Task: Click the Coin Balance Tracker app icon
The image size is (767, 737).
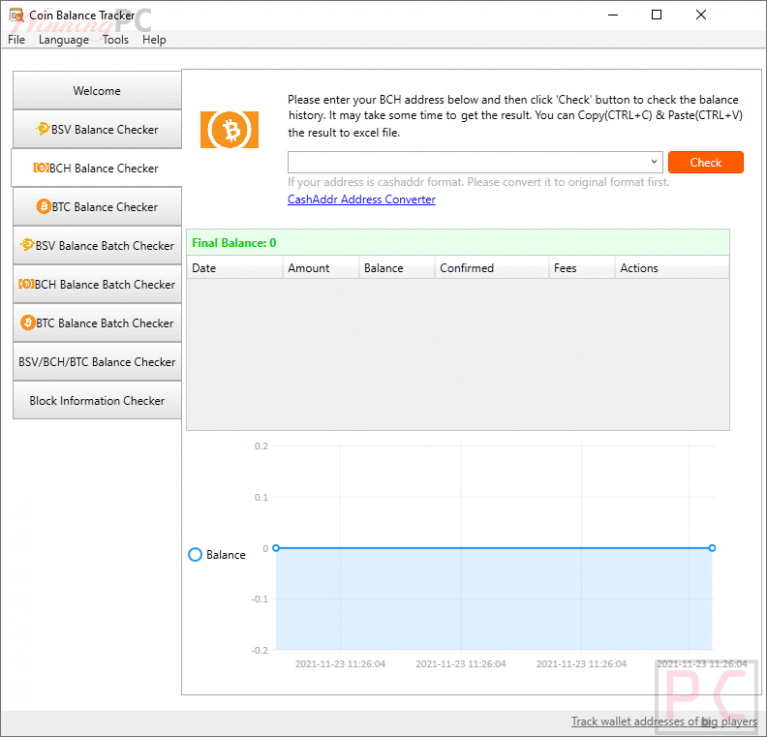Action: [17, 15]
